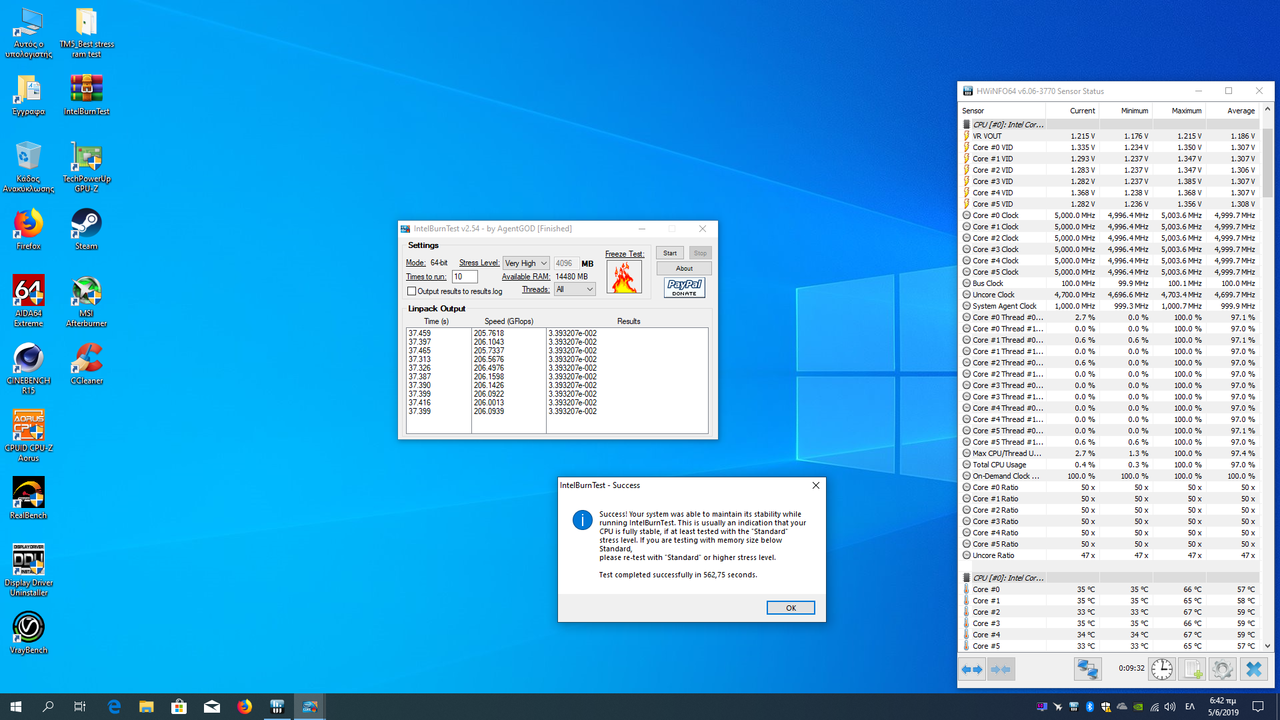The width and height of the screenshot is (1280, 720).
Task: Click the taskbar search icon
Action: point(48,706)
